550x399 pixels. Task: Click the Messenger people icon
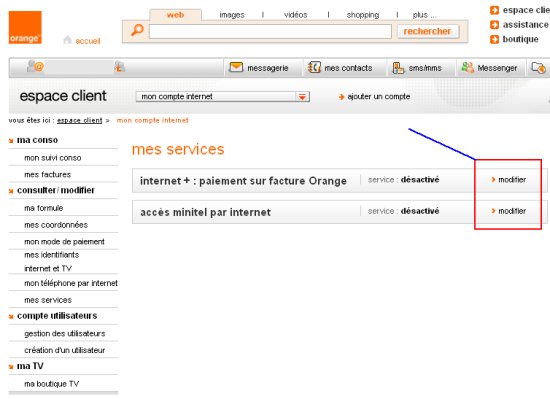pyautogui.click(x=468, y=67)
